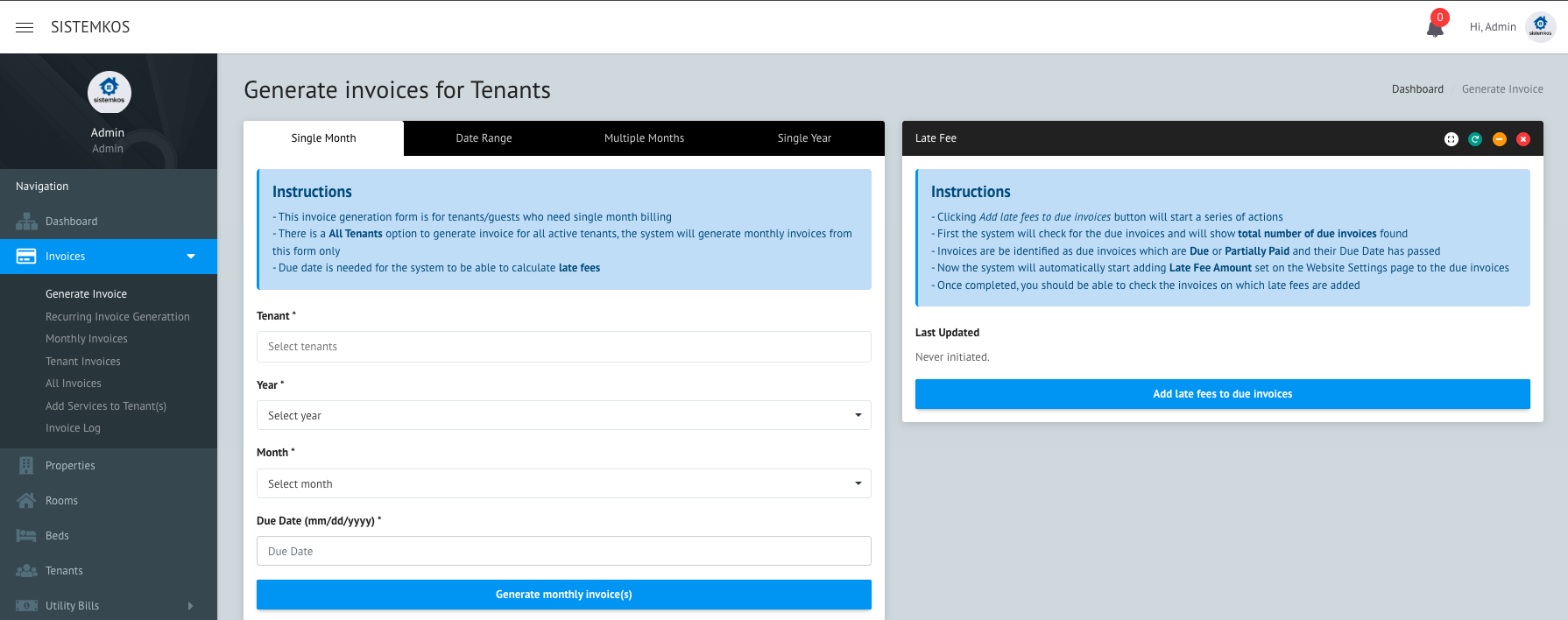Click the Beds bed icon

click(26, 536)
